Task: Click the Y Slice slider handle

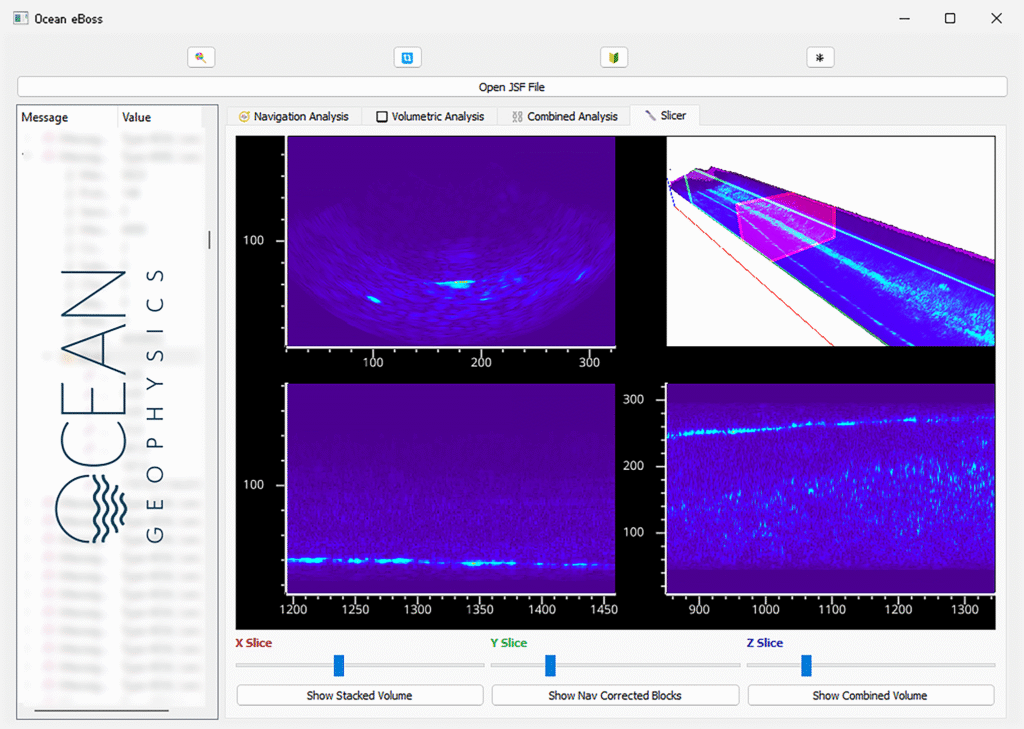Action: click(550, 665)
